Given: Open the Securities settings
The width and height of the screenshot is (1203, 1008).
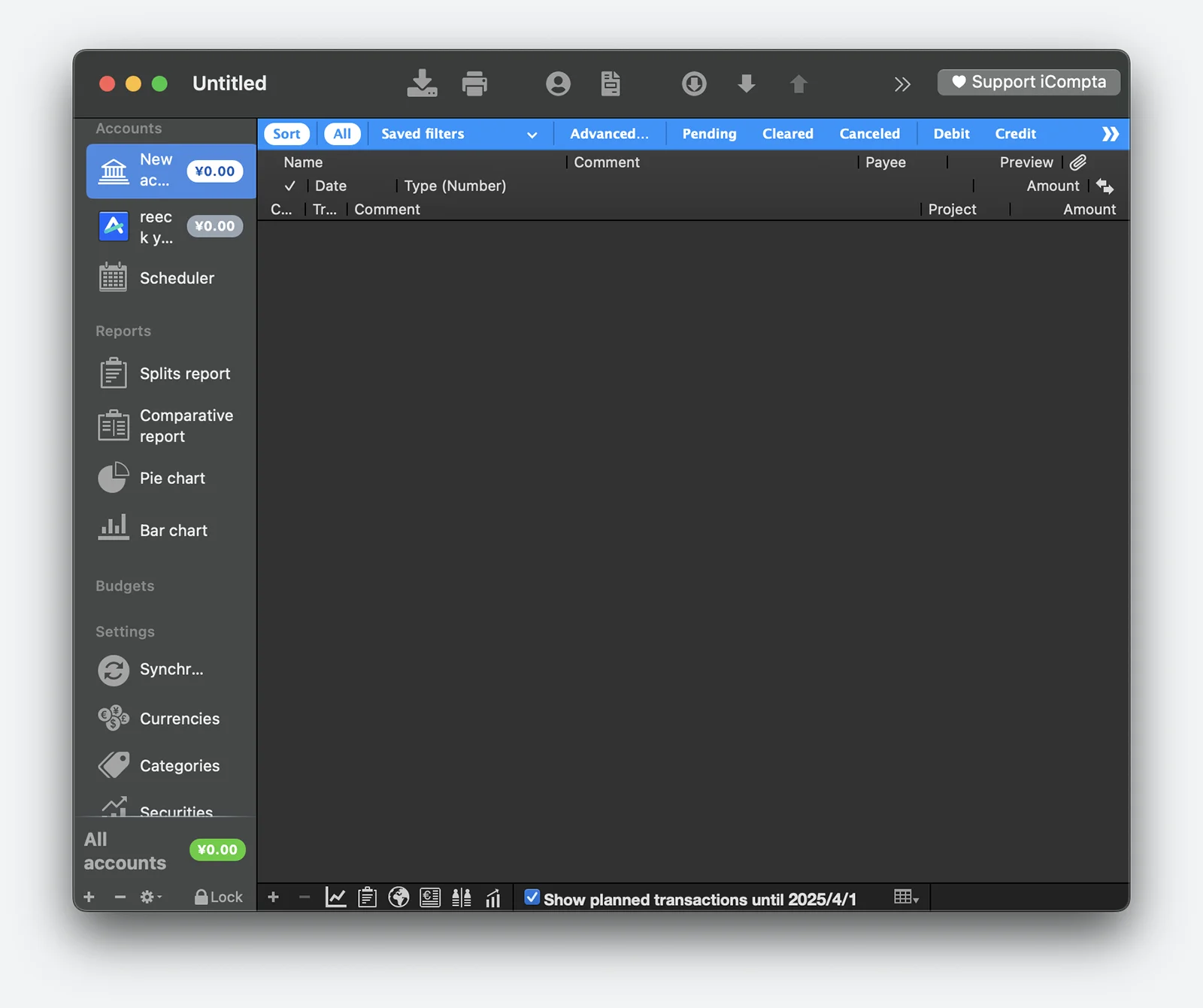Looking at the screenshot, I should [171, 808].
